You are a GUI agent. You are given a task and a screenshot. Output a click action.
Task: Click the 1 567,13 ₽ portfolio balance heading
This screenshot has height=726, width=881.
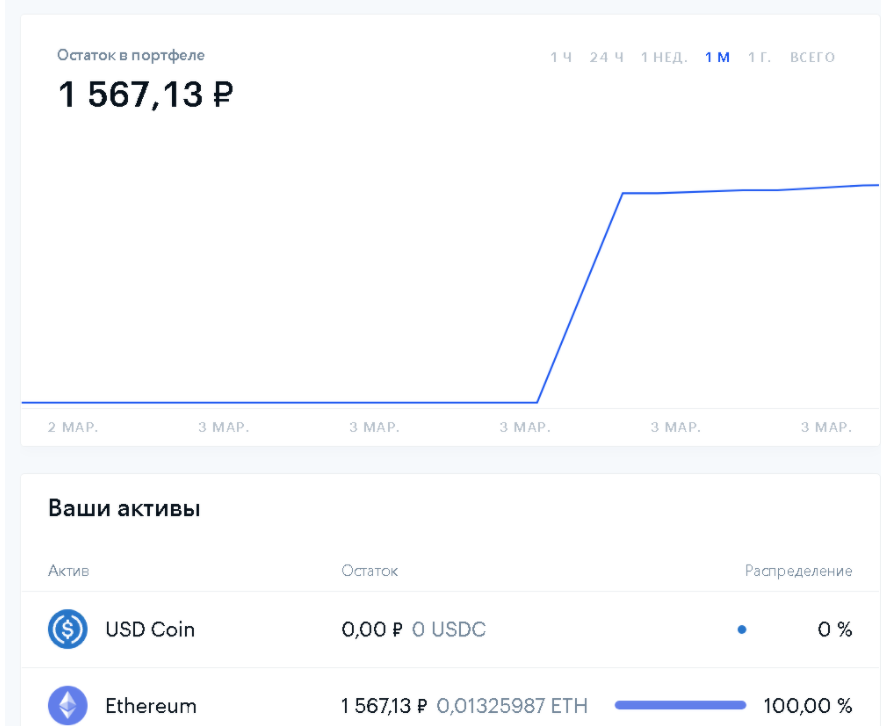(146, 95)
